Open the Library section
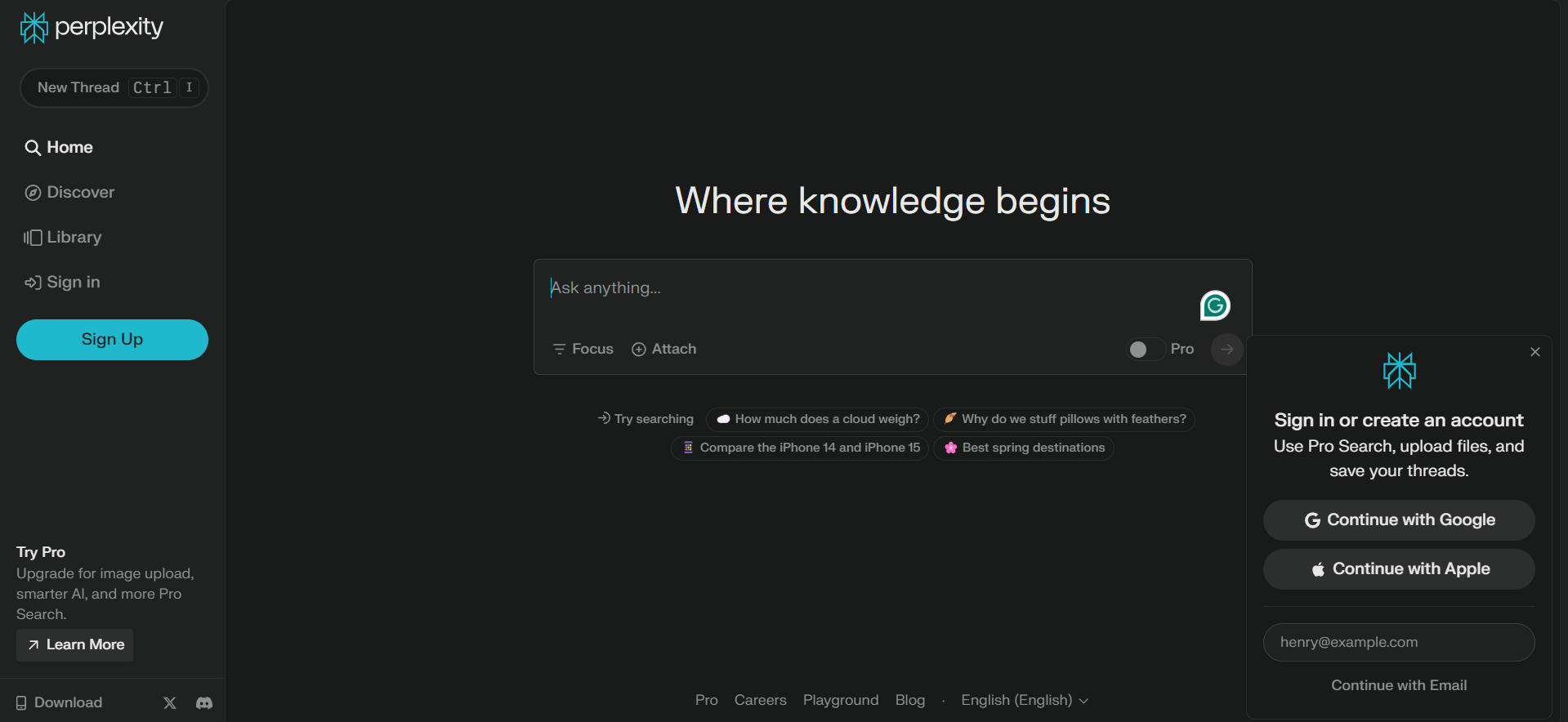Viewport: 1568px width, 722px height. (x=63, y=237)
